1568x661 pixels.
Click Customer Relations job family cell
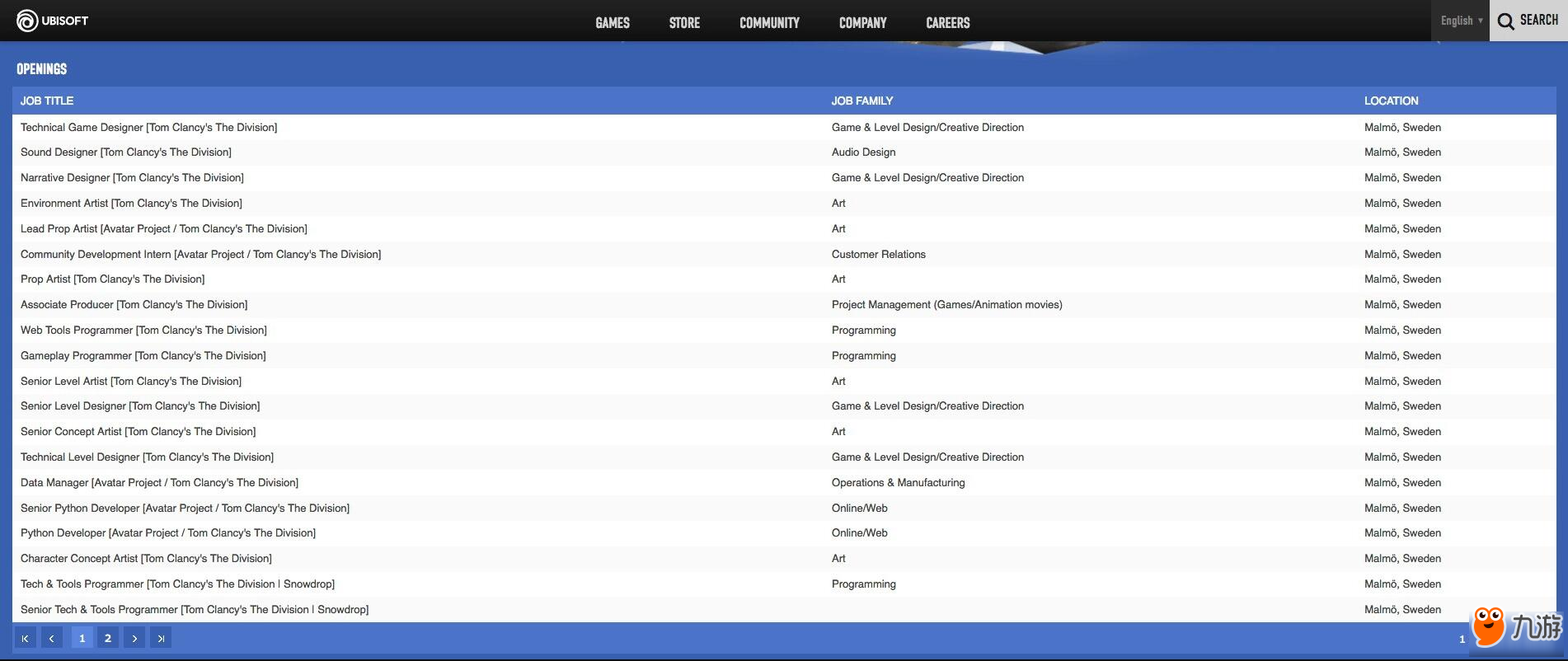pyautogui.click(x=879, y=254)
